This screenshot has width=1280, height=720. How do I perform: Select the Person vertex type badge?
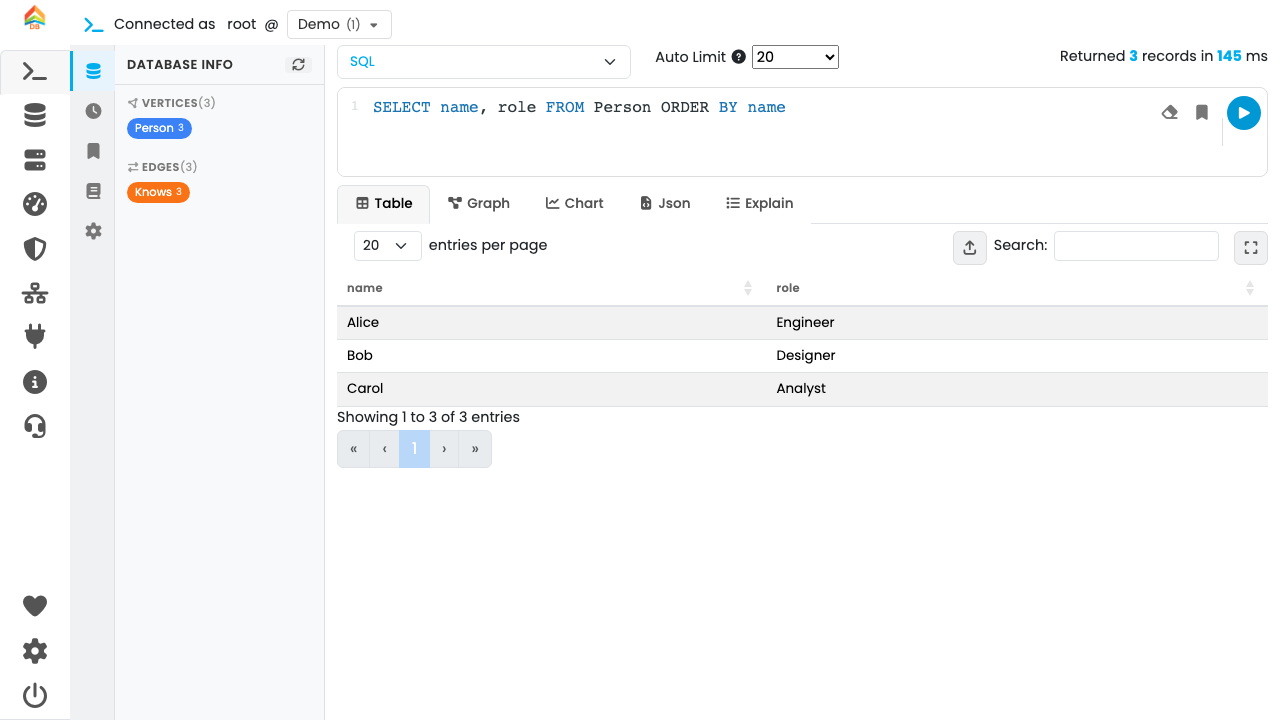pos(159,128)
